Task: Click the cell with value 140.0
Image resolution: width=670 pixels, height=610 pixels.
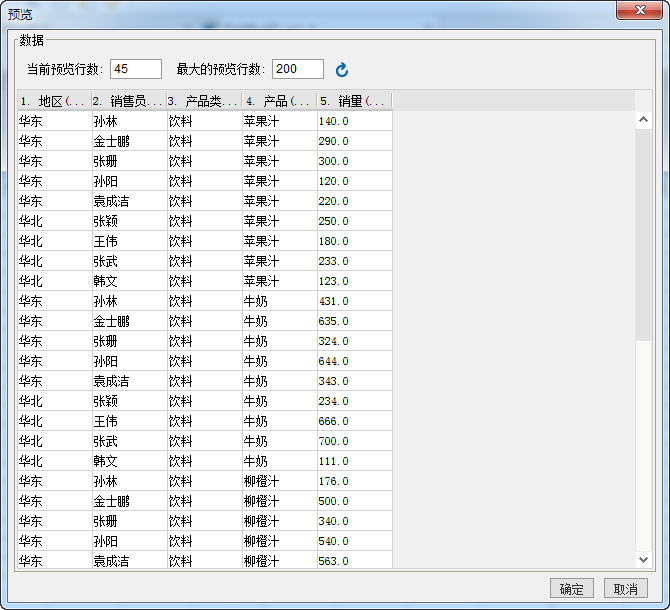Action: [x=355, y=121]
